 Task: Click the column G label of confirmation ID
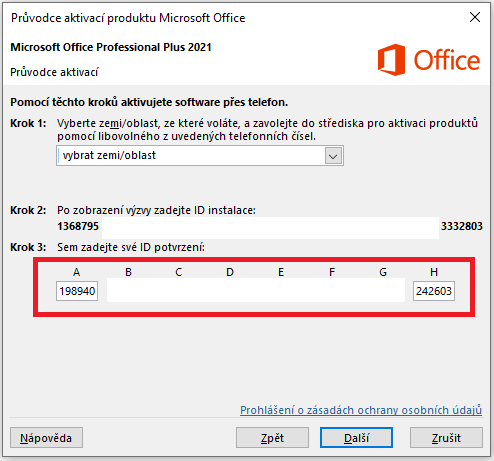pos(383,272)
